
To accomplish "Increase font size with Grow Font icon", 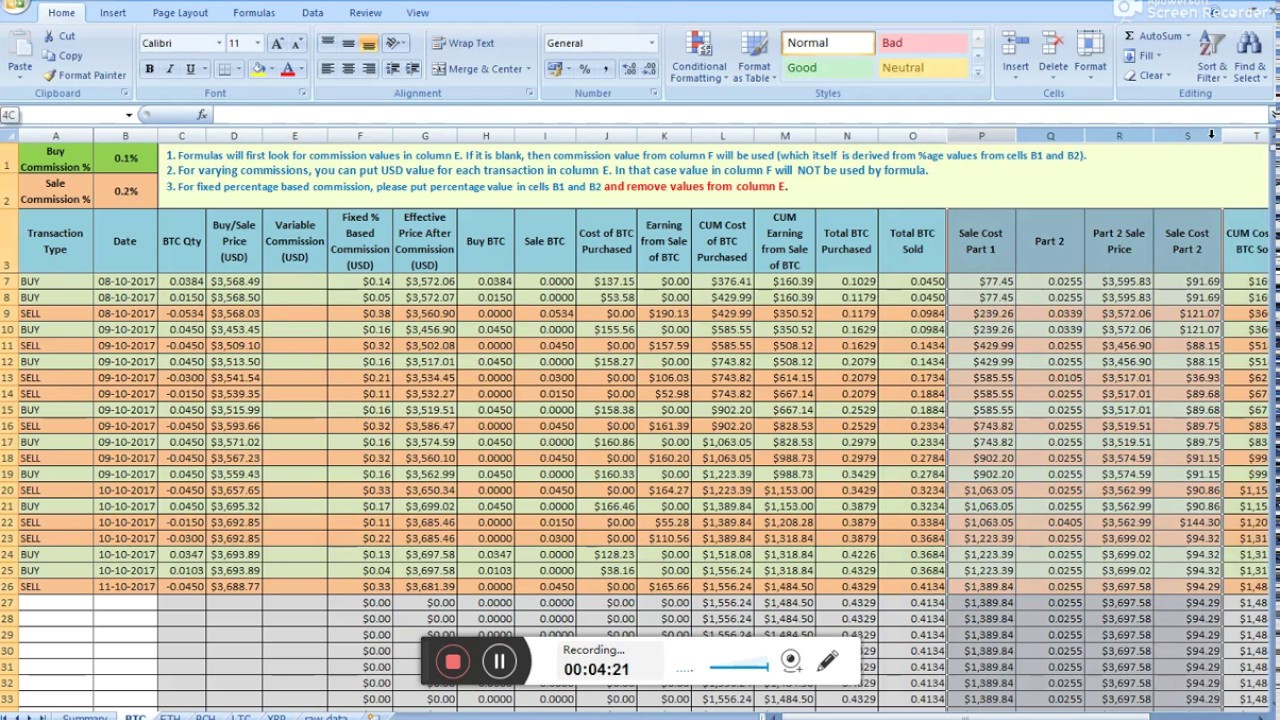I will coord(277,43).
